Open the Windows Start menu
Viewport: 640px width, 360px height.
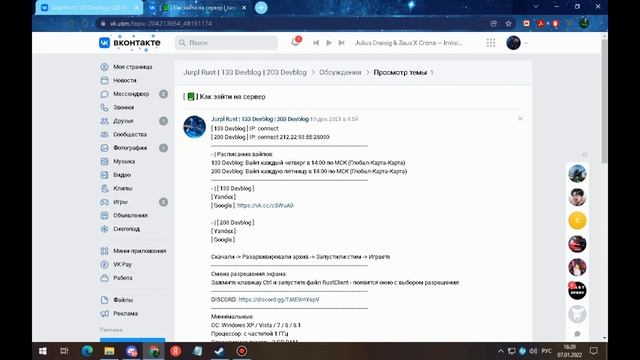click(42, 351)
